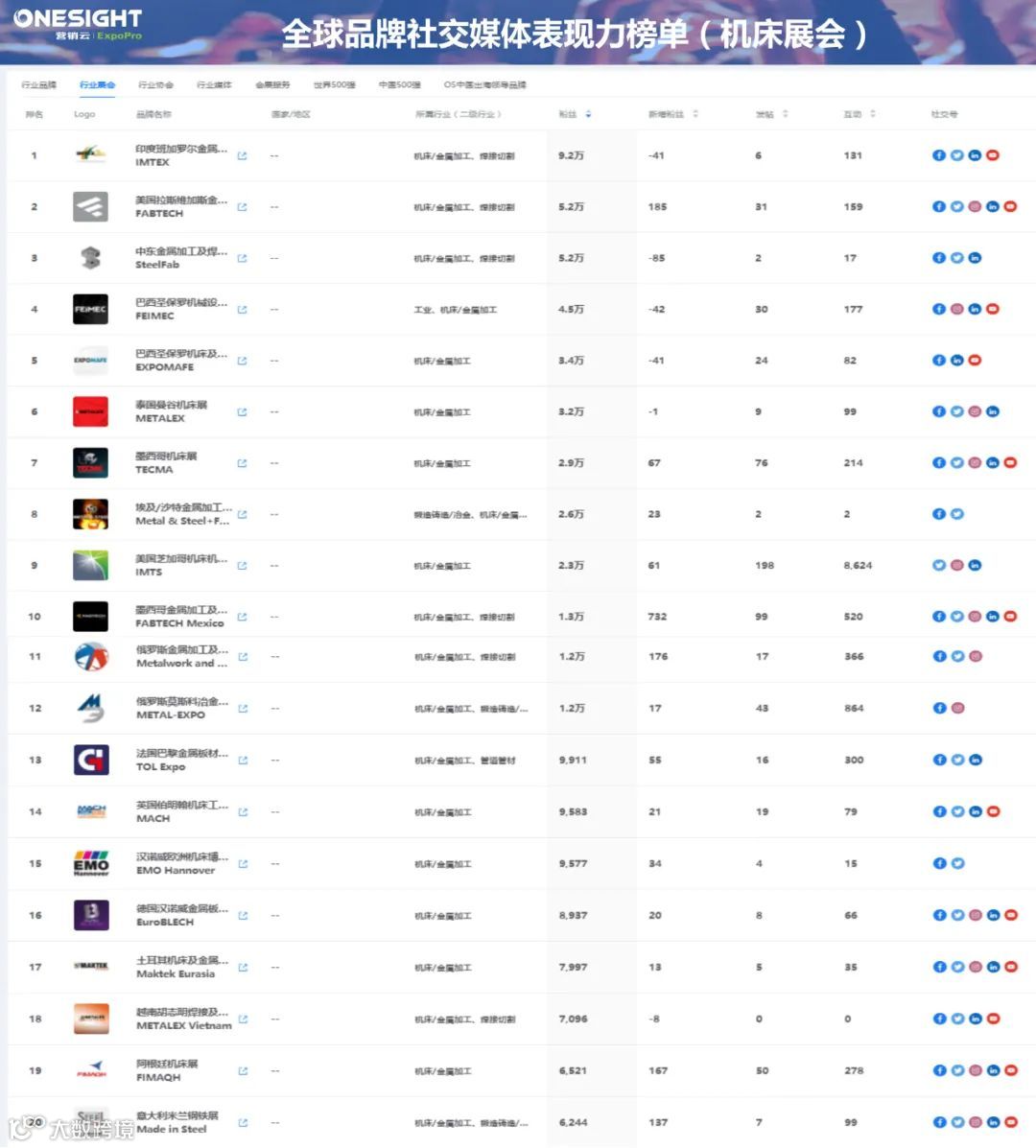This screenshot has width=1036, height=1148.
Task: Switch to 行业品牌 tab
Action: (x=38, y=85)
